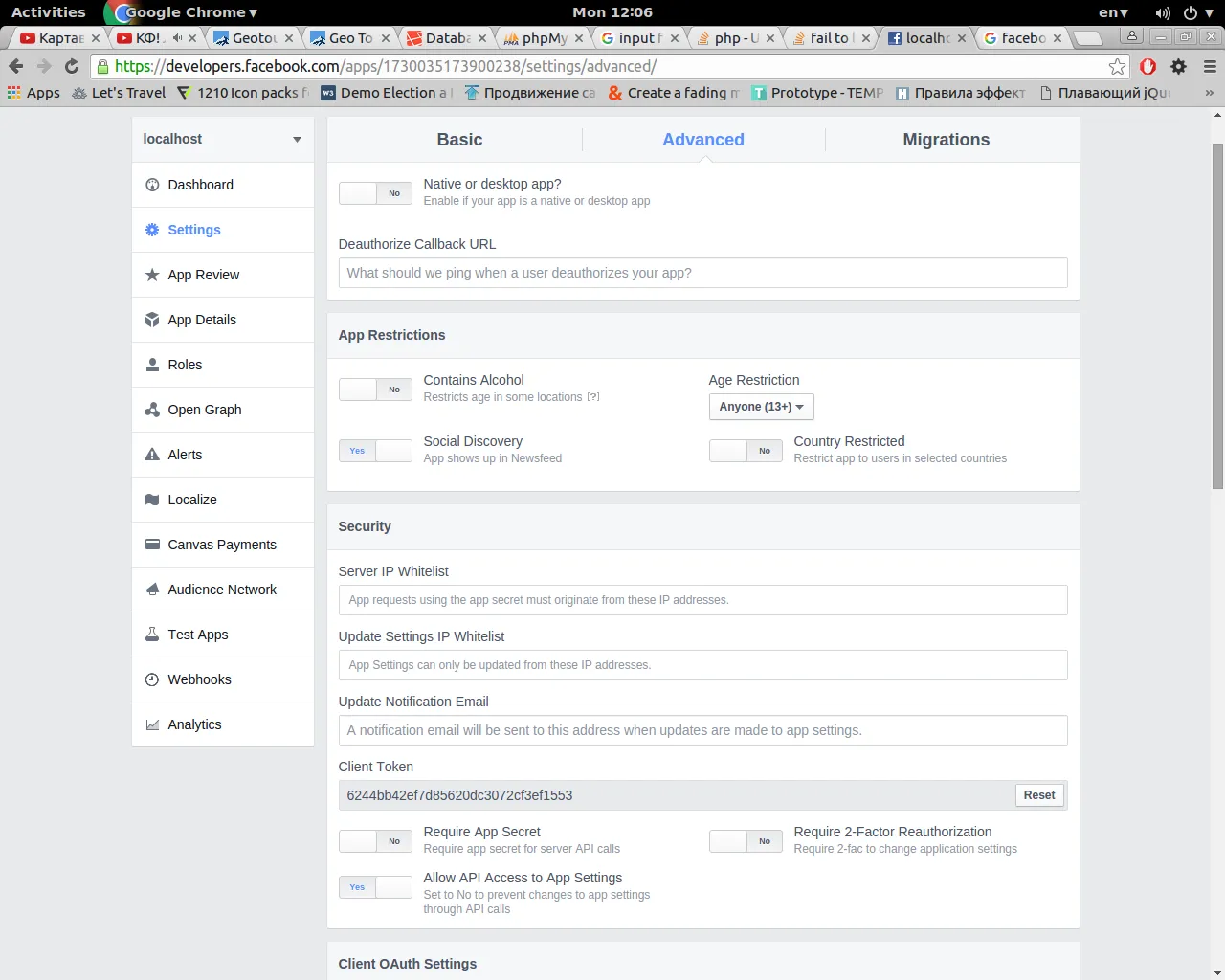
Task: Click the page vertical scrollbar thumb
Action: (x=1217, y=316)
